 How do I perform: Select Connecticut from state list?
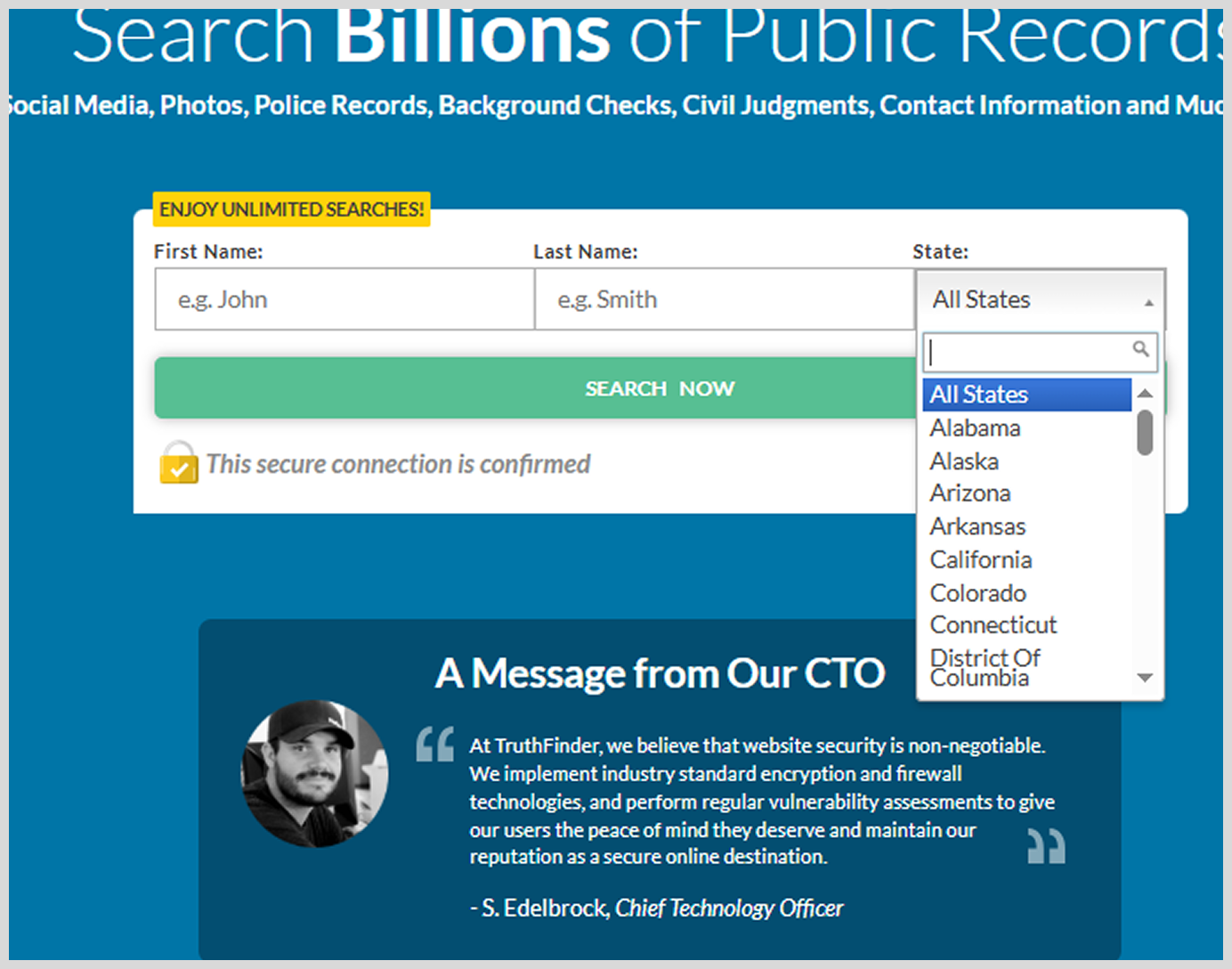[1026, 625]
